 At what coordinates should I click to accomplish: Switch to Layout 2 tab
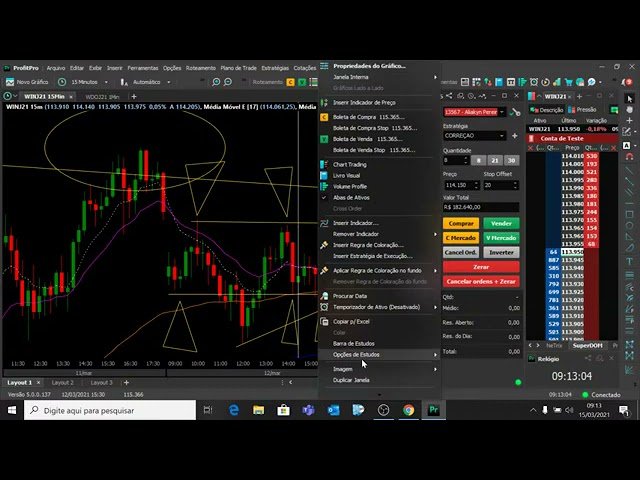coord(62,382)
